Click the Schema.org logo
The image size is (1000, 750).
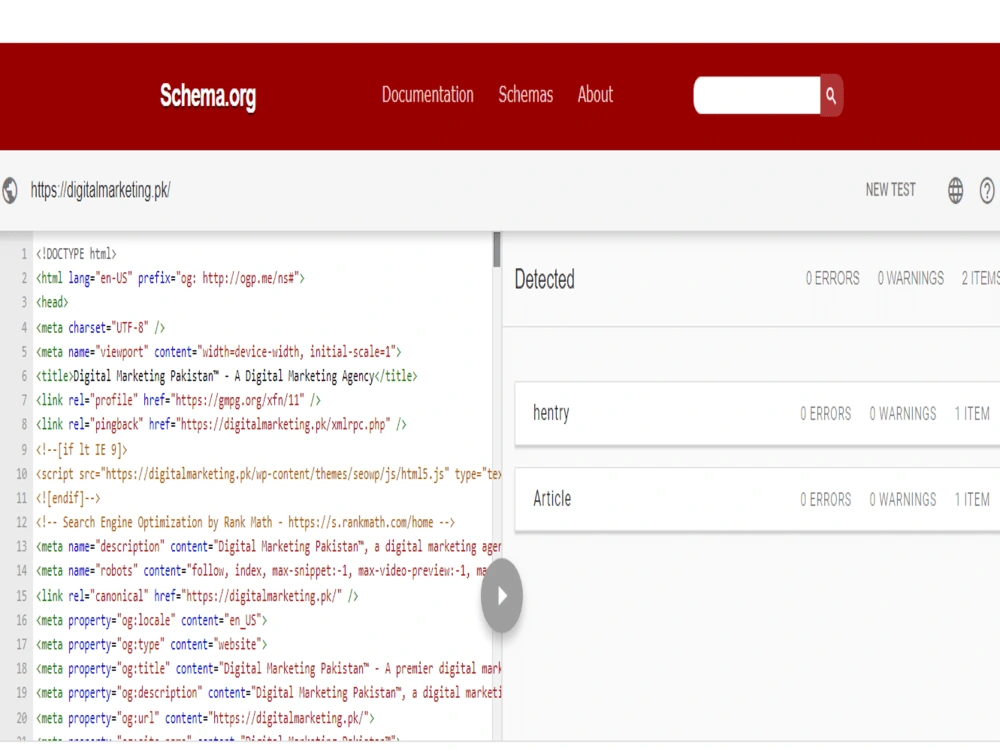[x=208, y=96]
